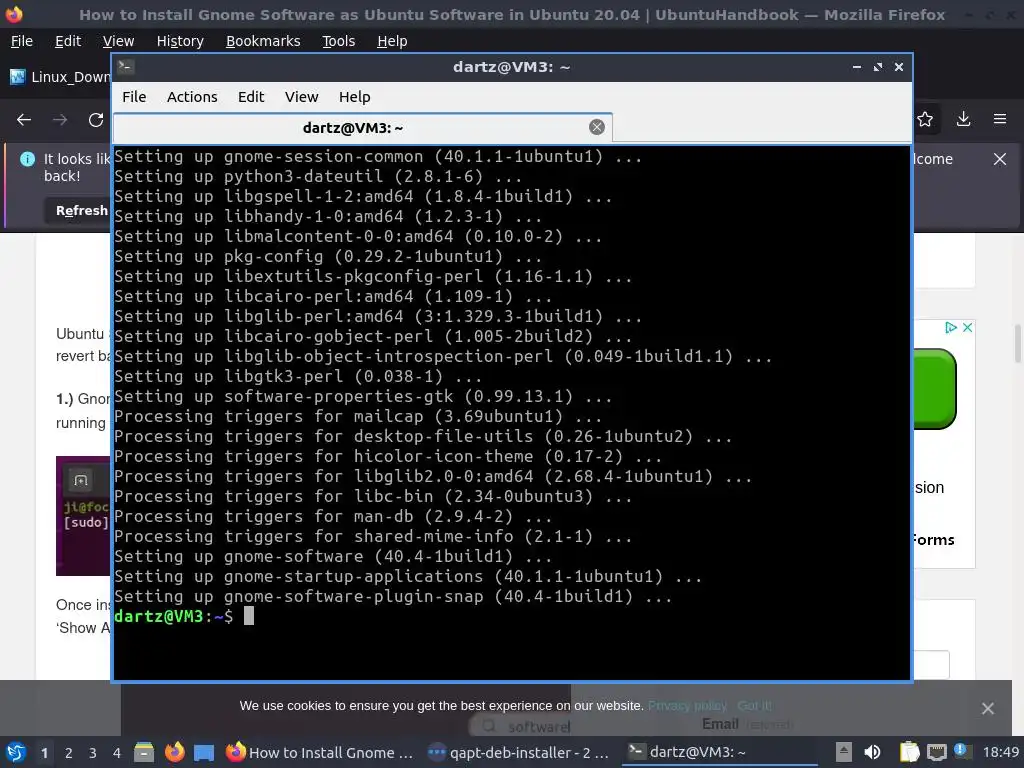Switch to workspace 1
Image resolution: width=1024 pixels, height=768 pixels.
(x=44, y=753)
